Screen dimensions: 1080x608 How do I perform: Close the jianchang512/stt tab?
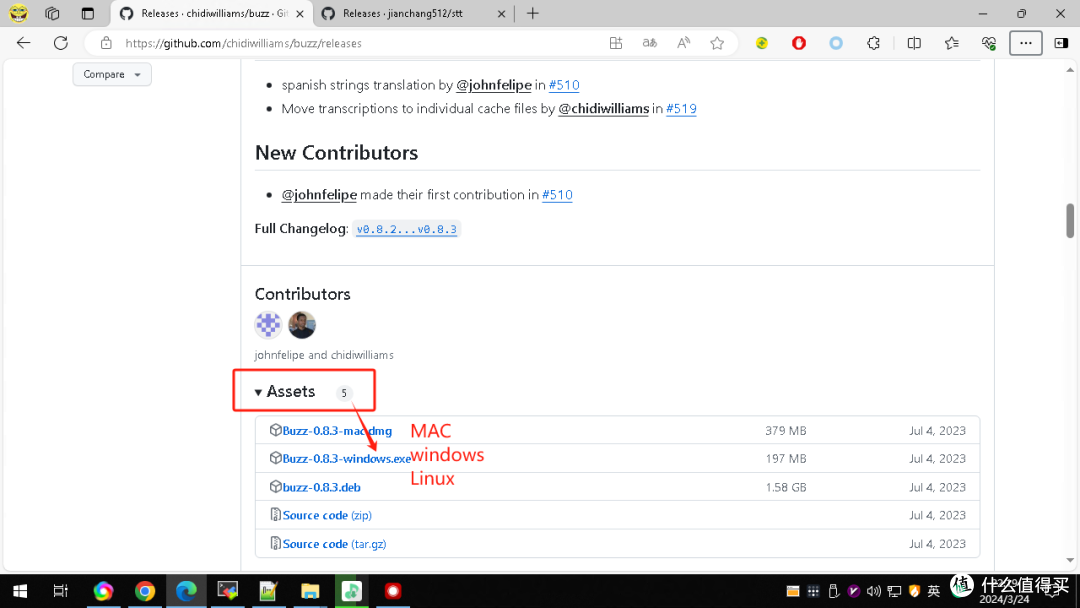[501, 13]
